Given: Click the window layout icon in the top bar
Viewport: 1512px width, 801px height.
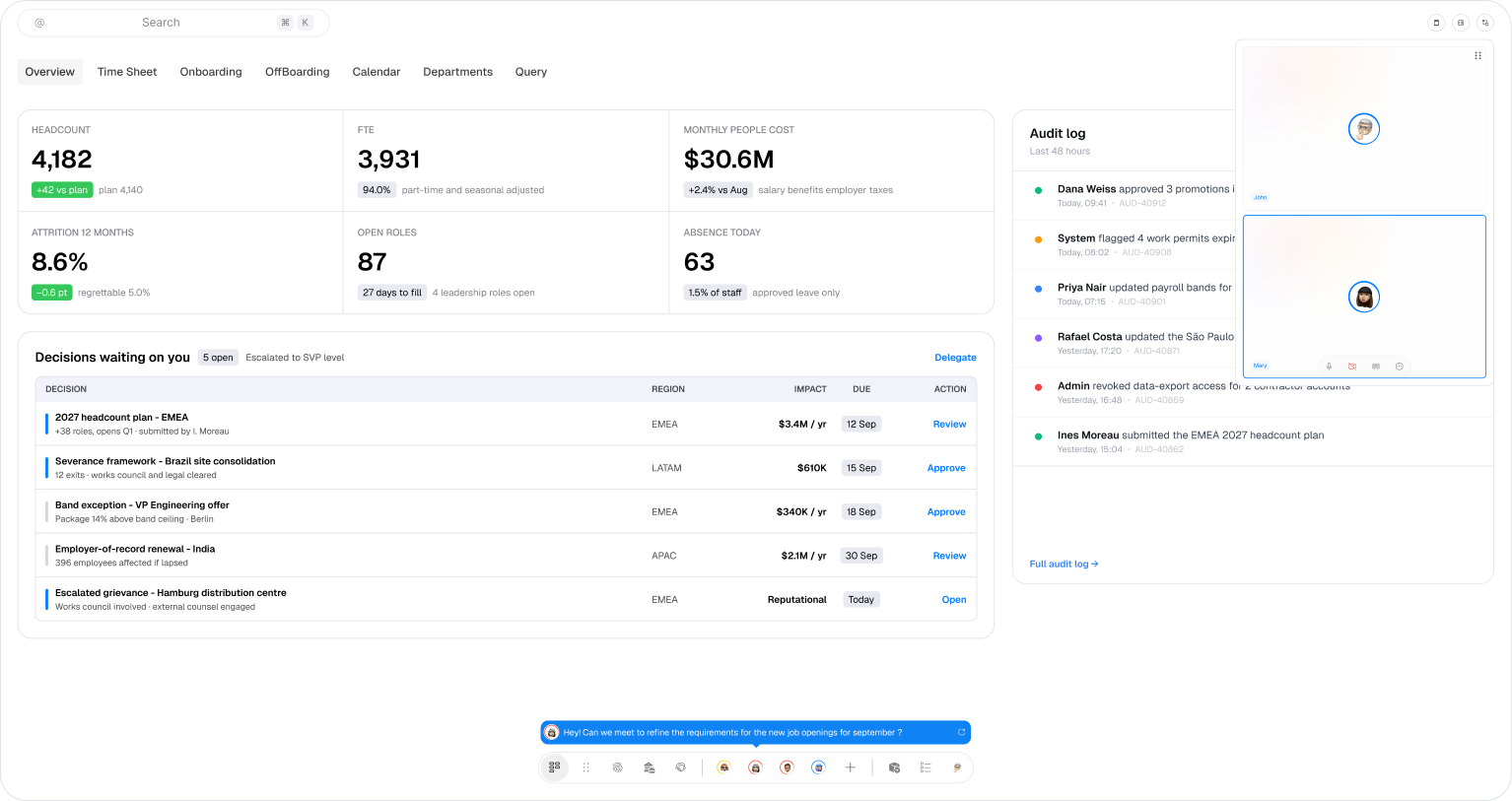Looking at the screenshot, I should pos(1436,23).
